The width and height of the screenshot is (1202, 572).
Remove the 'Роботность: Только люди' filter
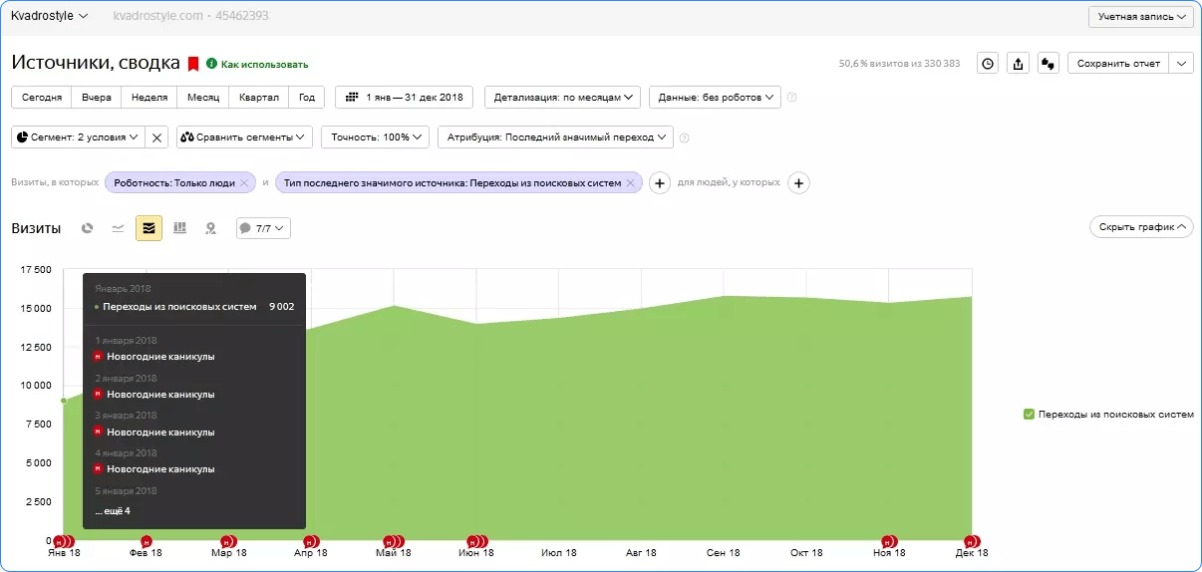coord(243,183)
